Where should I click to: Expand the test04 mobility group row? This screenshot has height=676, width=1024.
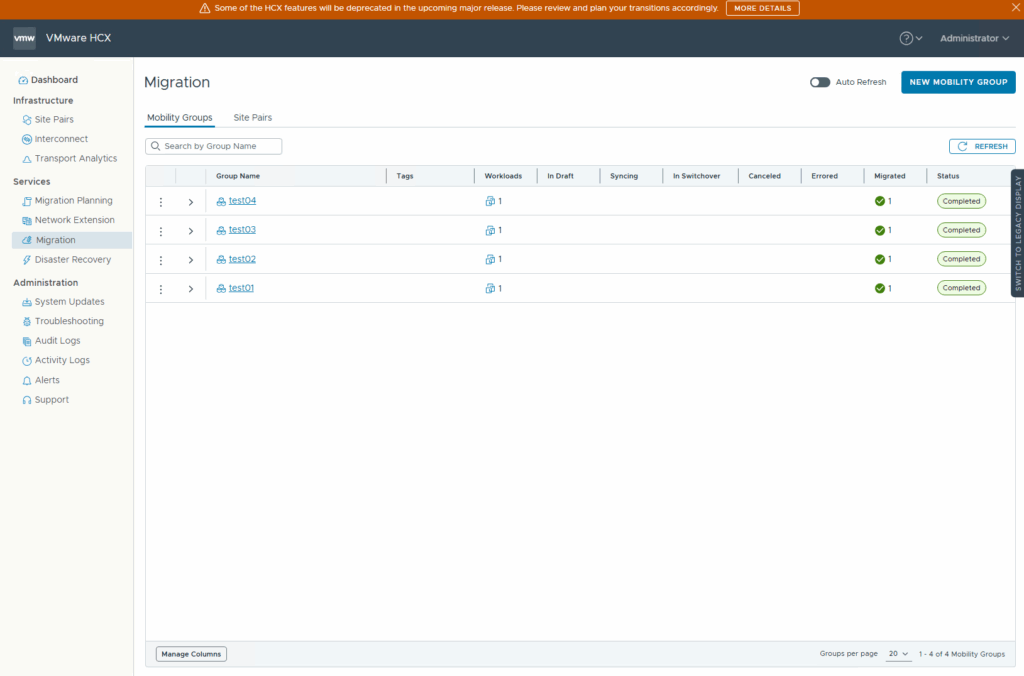[x=190, y=202]
